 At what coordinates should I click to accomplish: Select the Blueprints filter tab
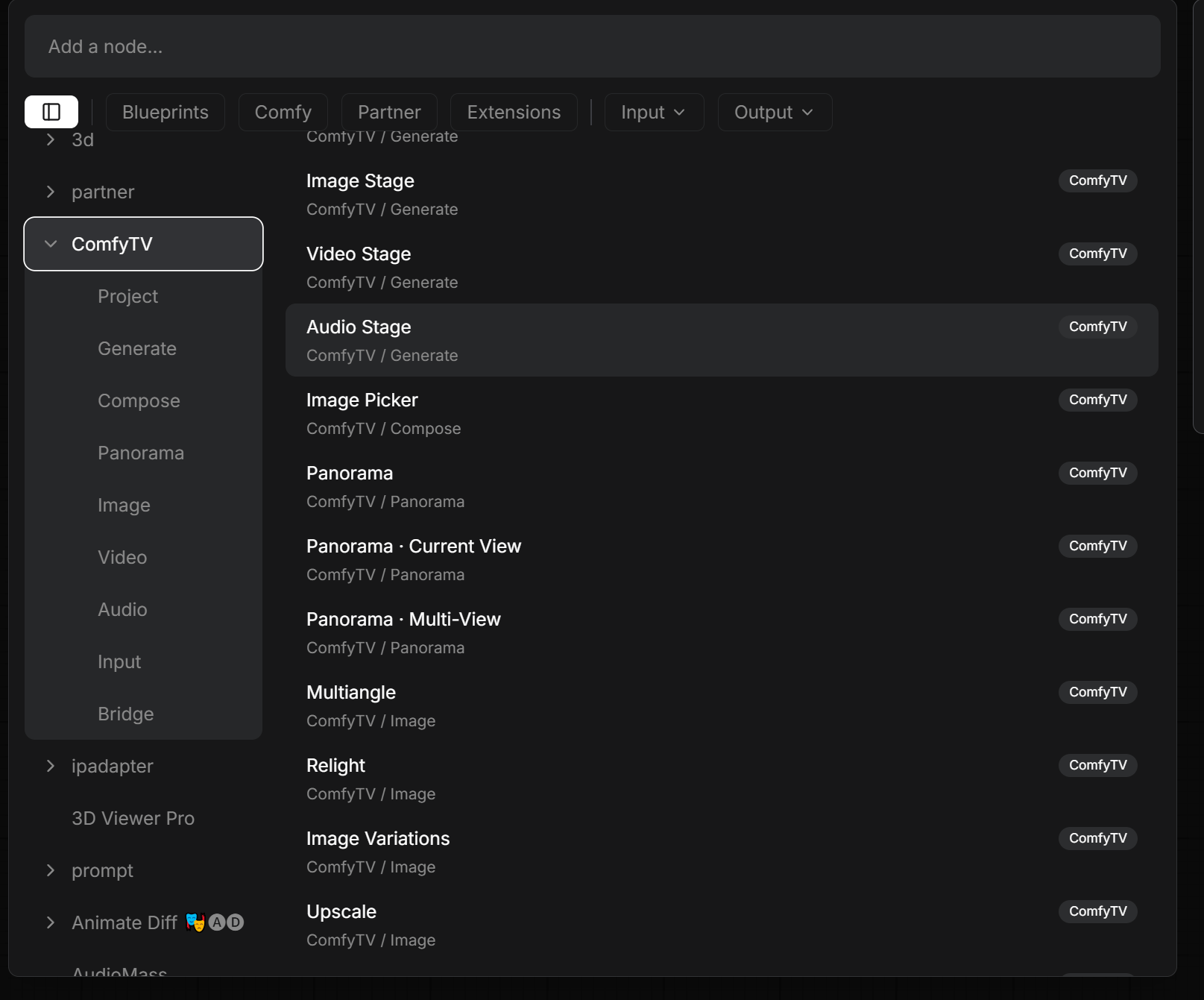tap(166, 112)
